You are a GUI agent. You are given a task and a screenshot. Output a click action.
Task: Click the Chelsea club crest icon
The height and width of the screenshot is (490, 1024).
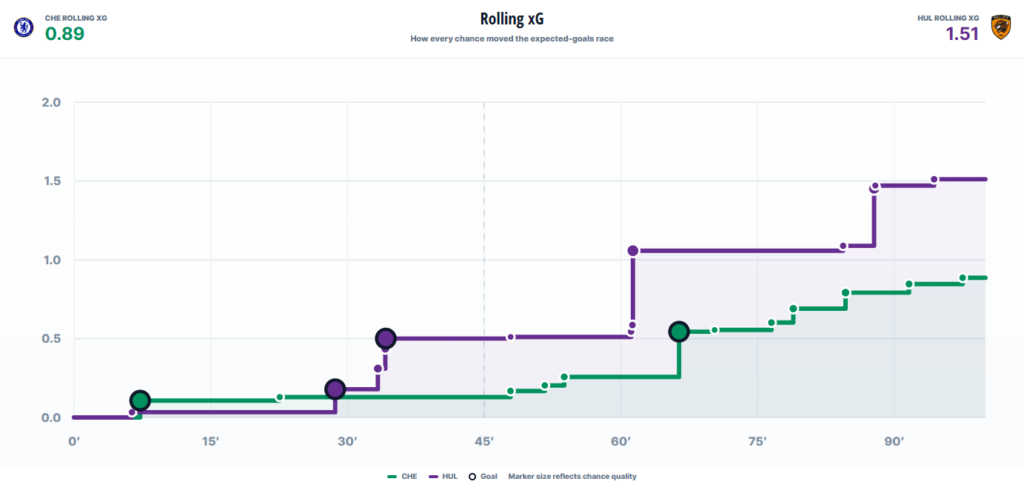[24, 27]
